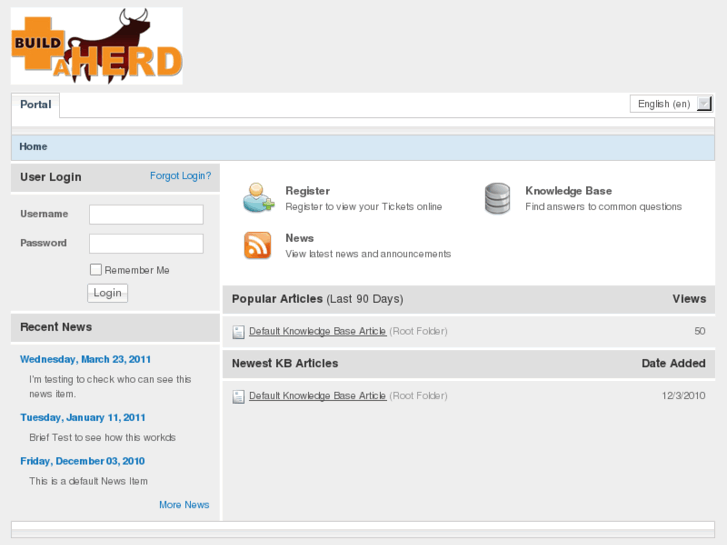Open the Tuesday, January 11, 2011 news item
This screenshot has height=545, width=727.
click(x=83, y=417)
